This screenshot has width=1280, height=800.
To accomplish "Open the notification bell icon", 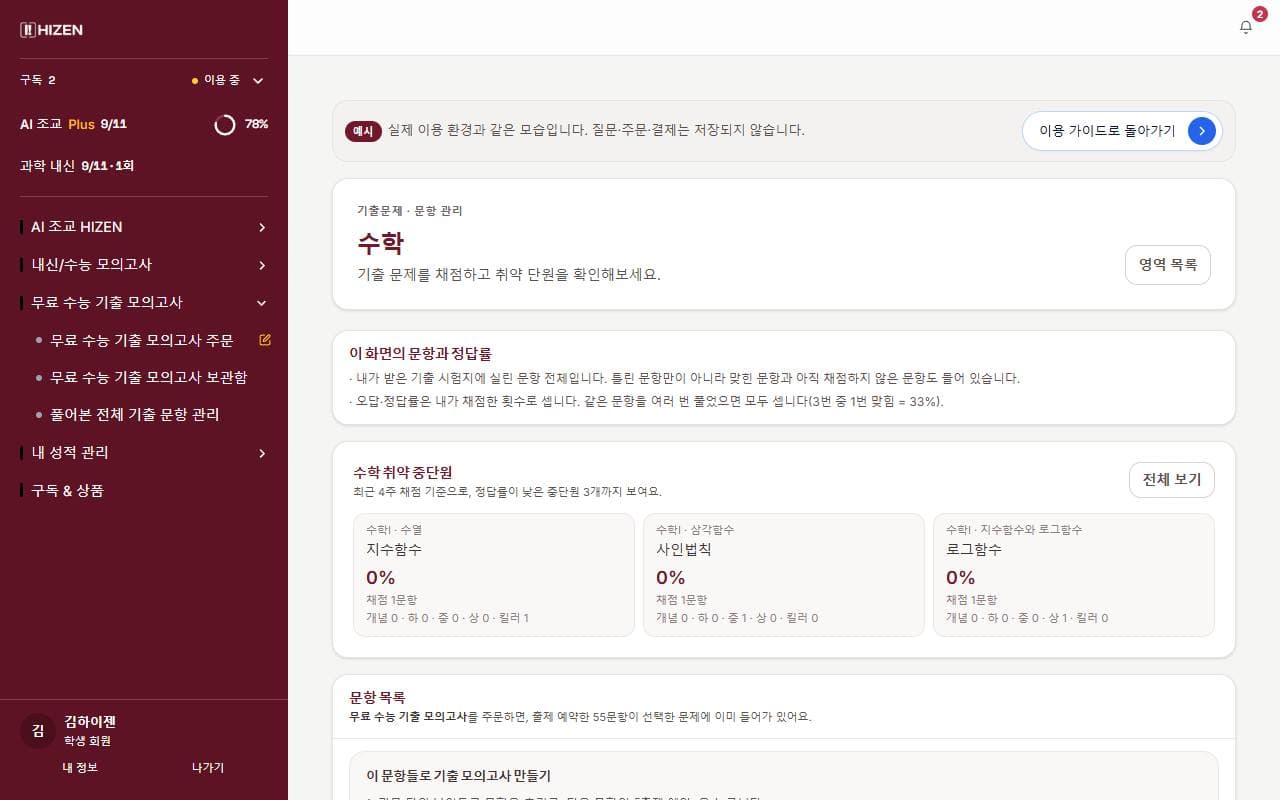I will [1246, 27].
